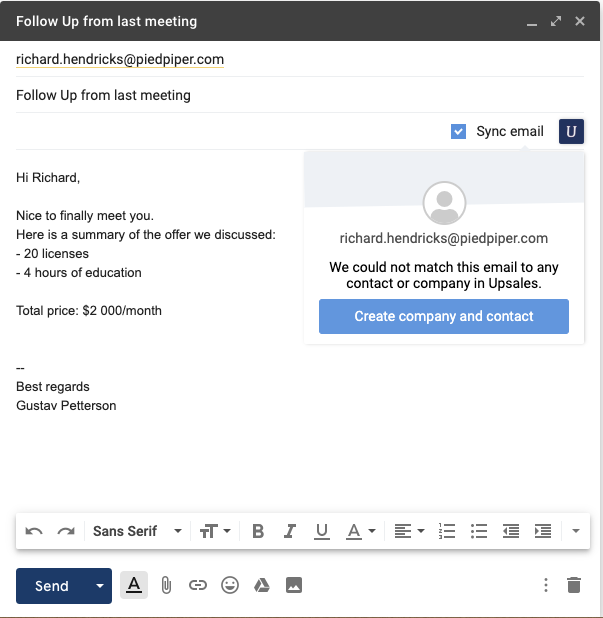The width and height of the screenshot is (603, 618).
Task: Insert a photo with the image icon
Action: click(294, 585)
